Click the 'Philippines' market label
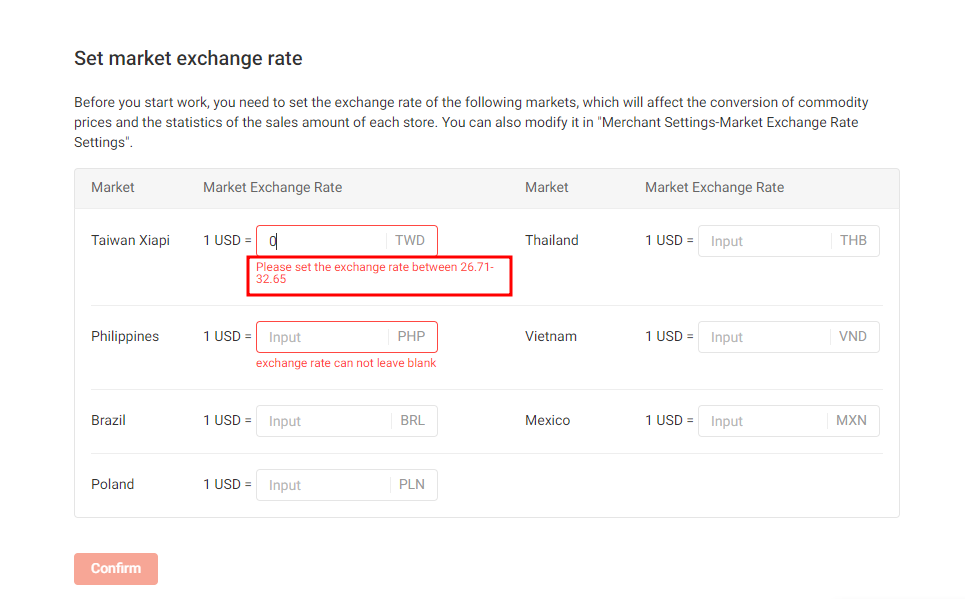 point(125,337)
